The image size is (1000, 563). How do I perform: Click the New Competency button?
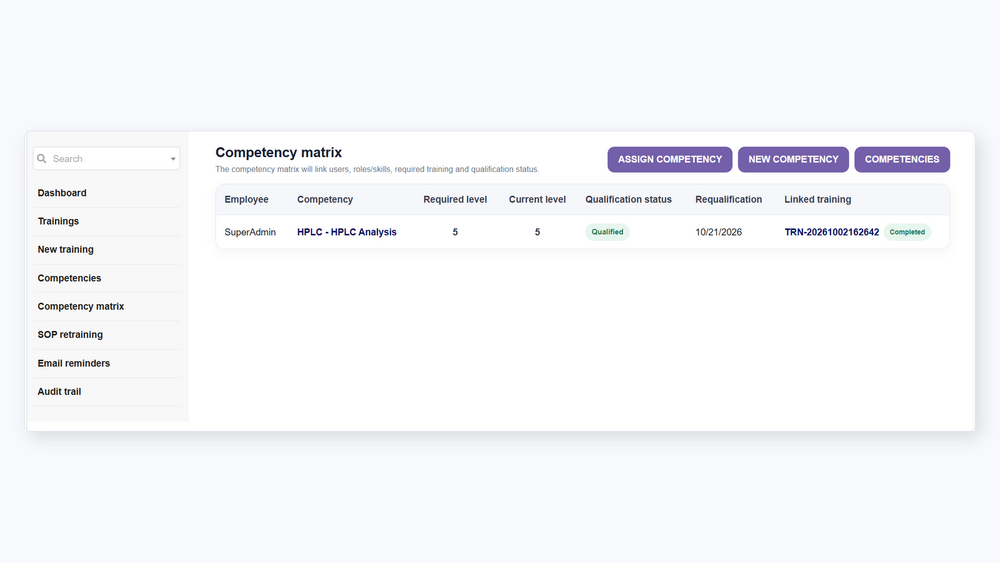[793, 159]
